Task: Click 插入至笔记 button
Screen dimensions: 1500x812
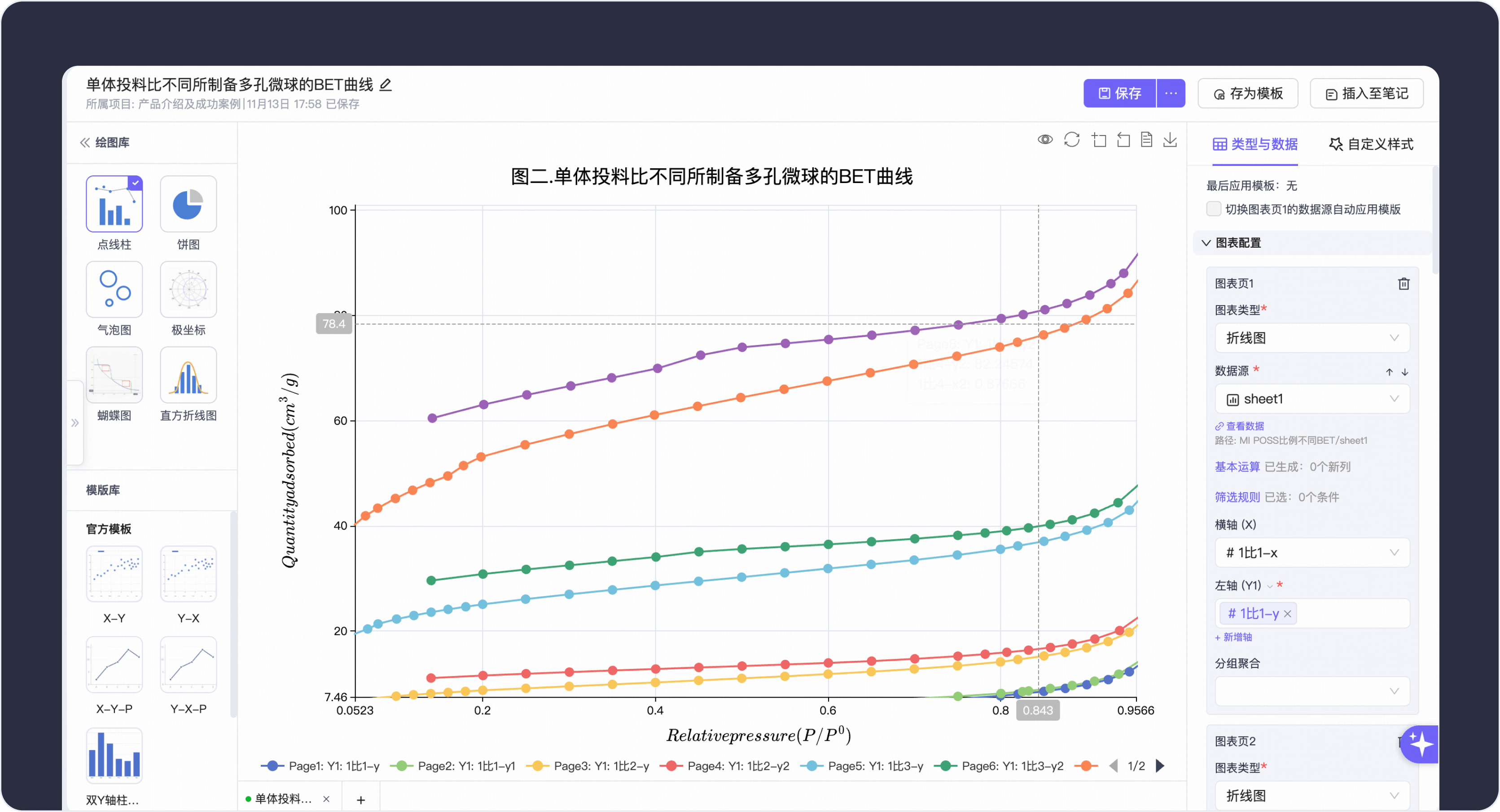Action: pos(1366,93)
